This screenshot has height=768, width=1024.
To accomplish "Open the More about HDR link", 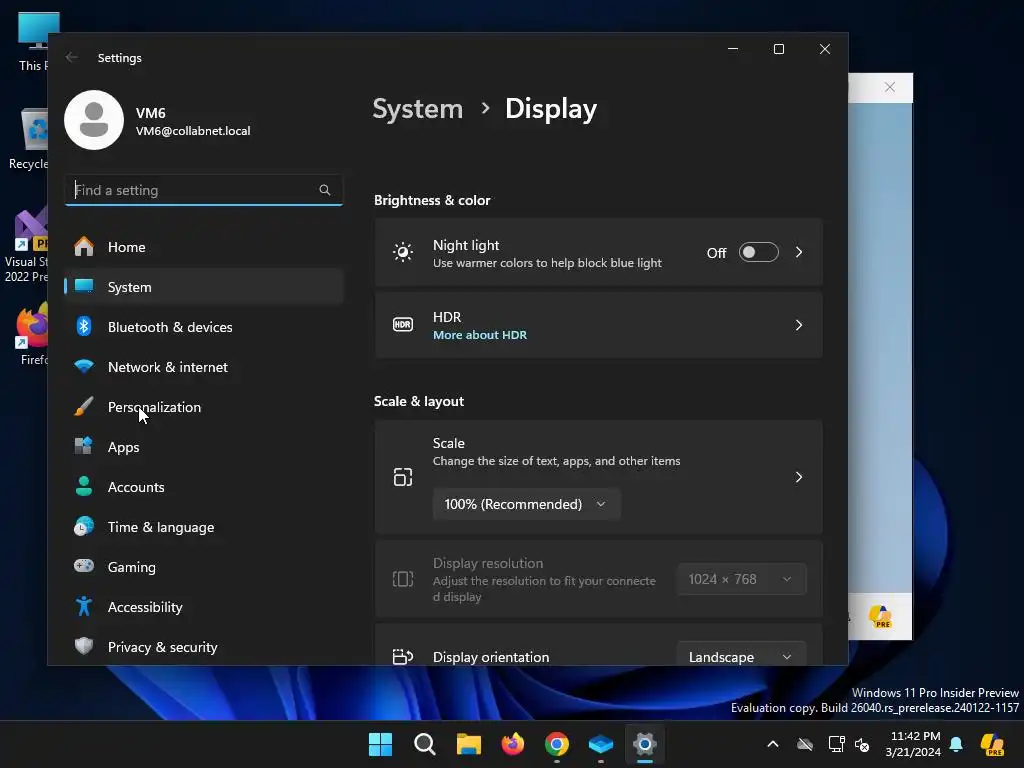I will pyautogui.click(x=480, y=335).
